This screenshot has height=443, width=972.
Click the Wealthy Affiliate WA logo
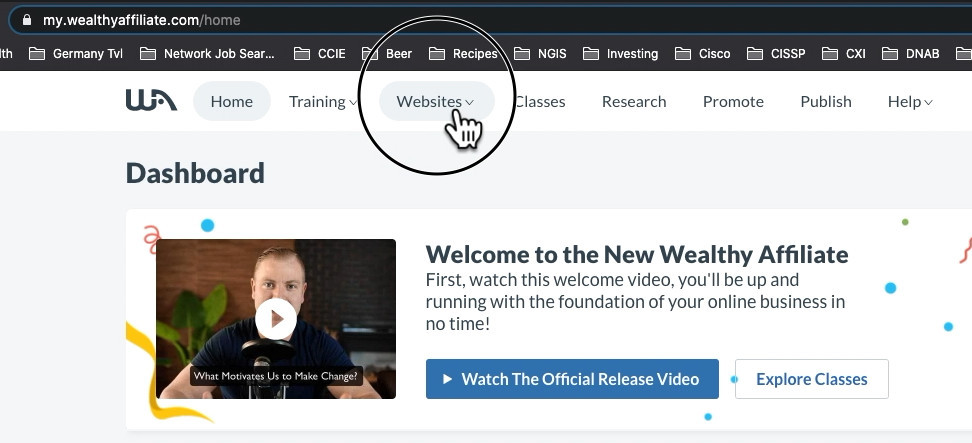151,100
